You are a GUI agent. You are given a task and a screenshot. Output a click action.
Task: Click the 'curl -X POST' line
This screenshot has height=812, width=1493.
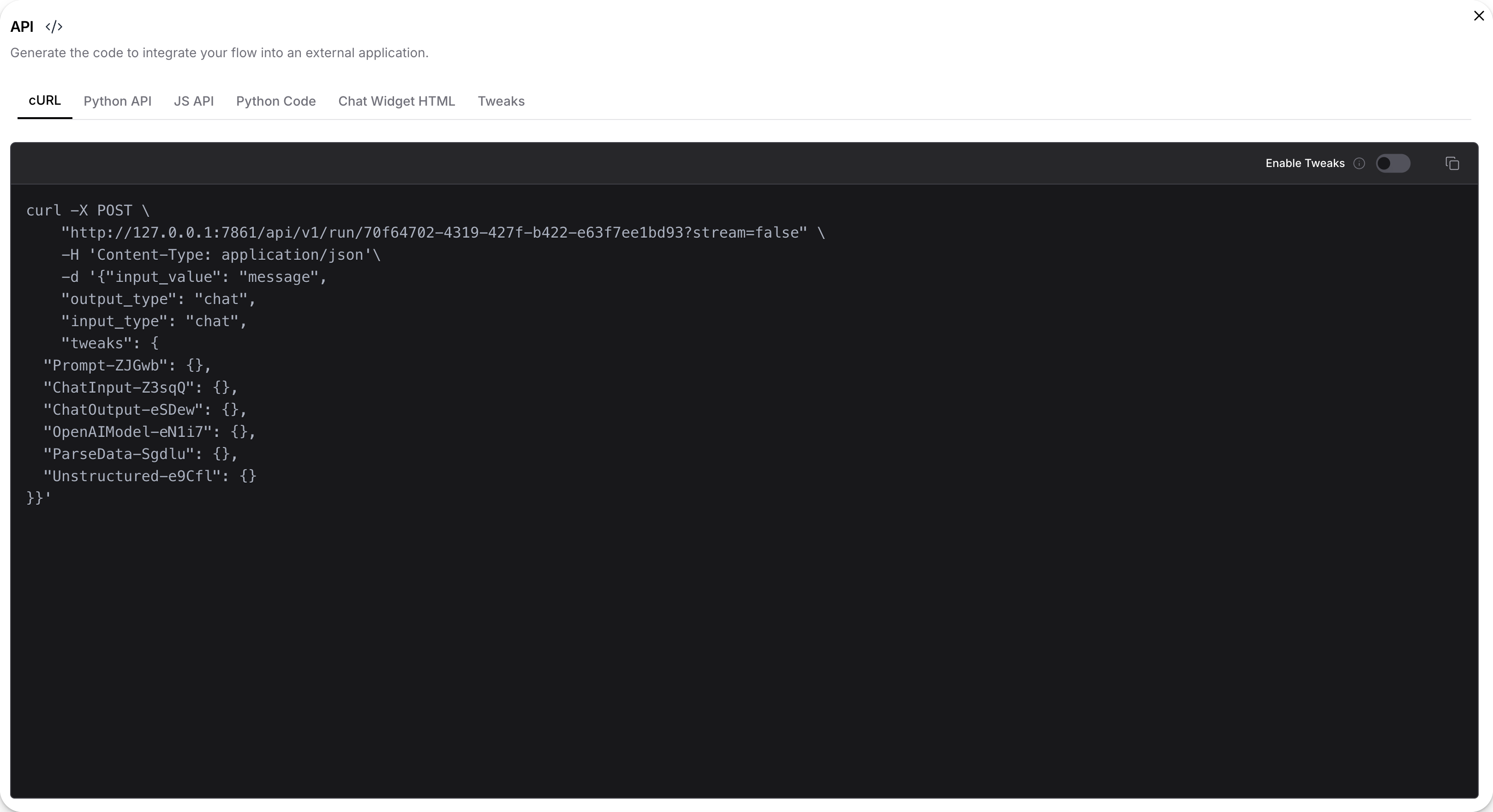(88, 210)
